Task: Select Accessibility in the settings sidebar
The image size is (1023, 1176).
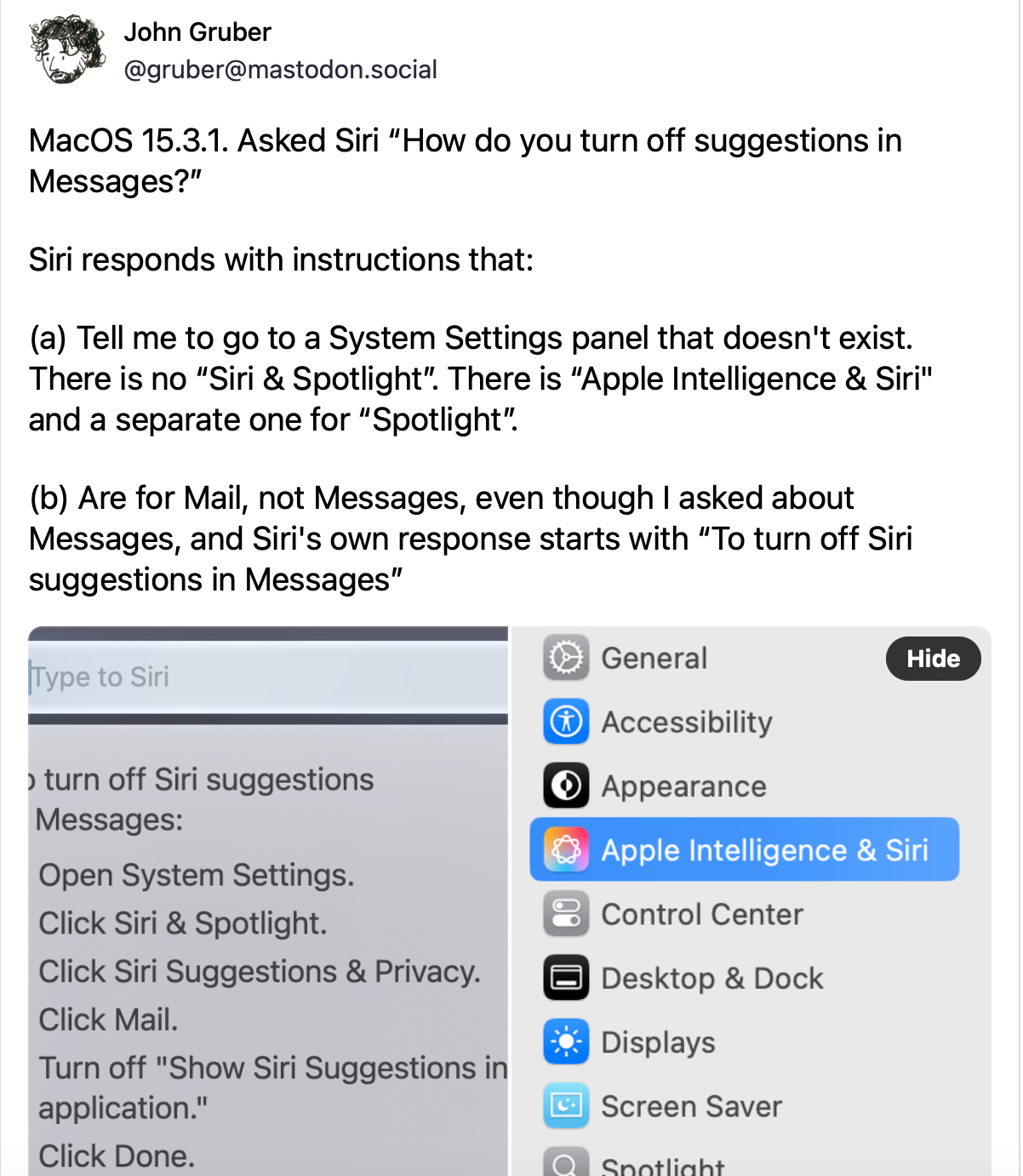Action: [x=687, y=722]
